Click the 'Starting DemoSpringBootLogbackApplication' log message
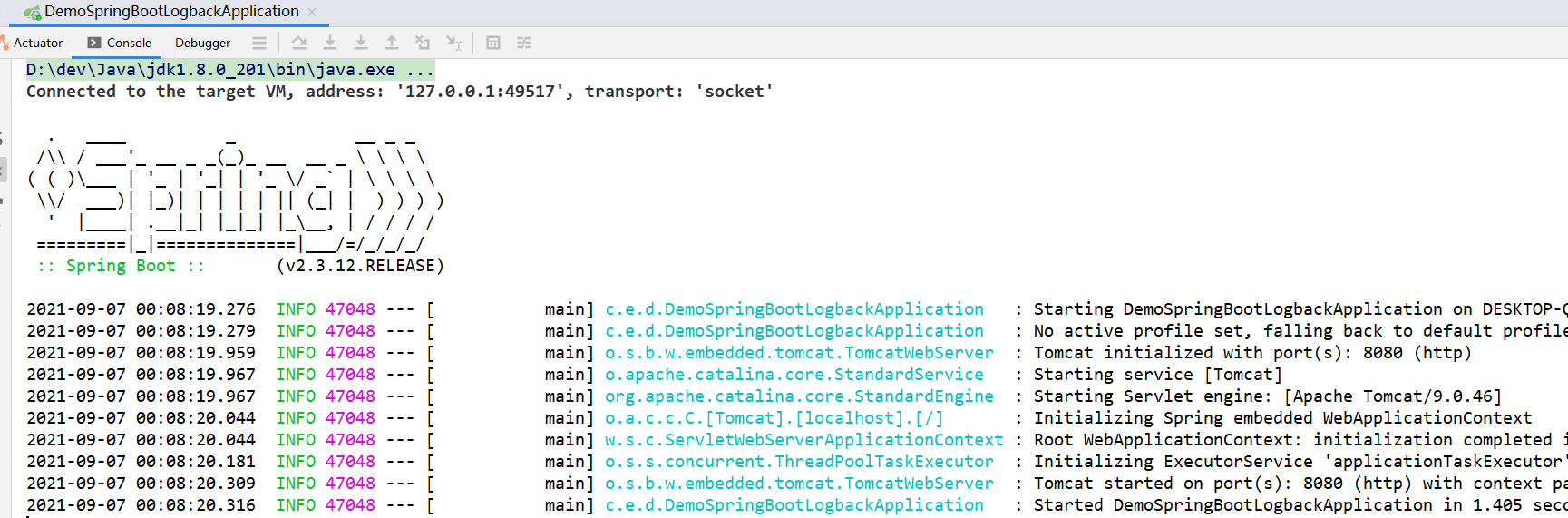 [1300, 309]
